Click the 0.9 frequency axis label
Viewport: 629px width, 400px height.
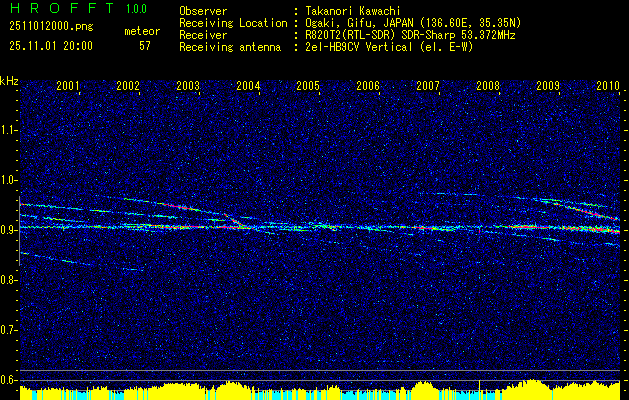pos(8,230)
